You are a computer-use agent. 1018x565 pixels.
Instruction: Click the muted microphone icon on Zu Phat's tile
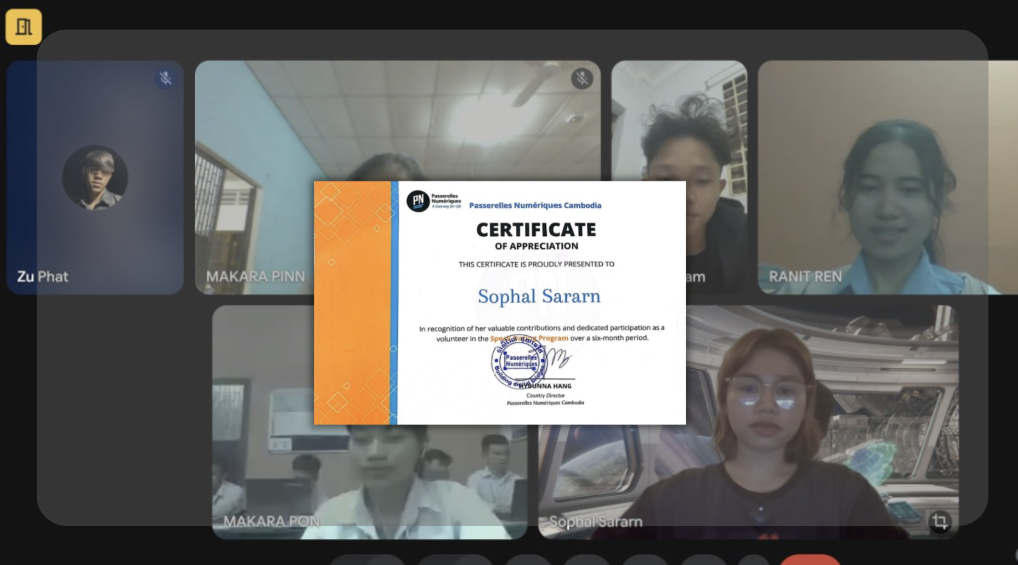[166, 79]
